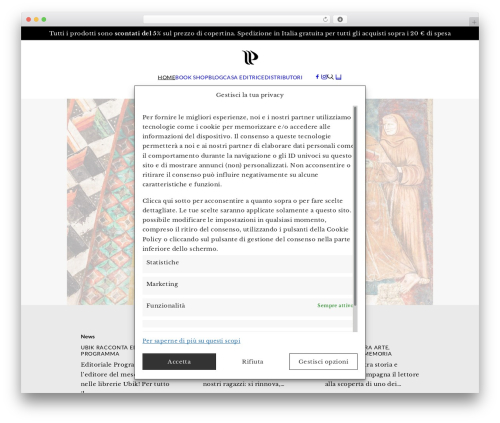This screenshot has height=423, width=500.
Task: Click the geometric mosaic part of the banner
Action: (x=100, y=202)
